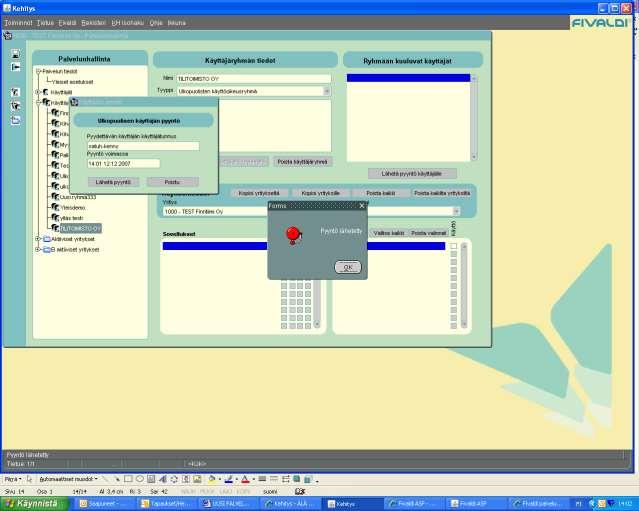The width and height of the screenshot is (639, 511).
Task: Click the exit arrow icon in the left sidebar
Action: 15,67
